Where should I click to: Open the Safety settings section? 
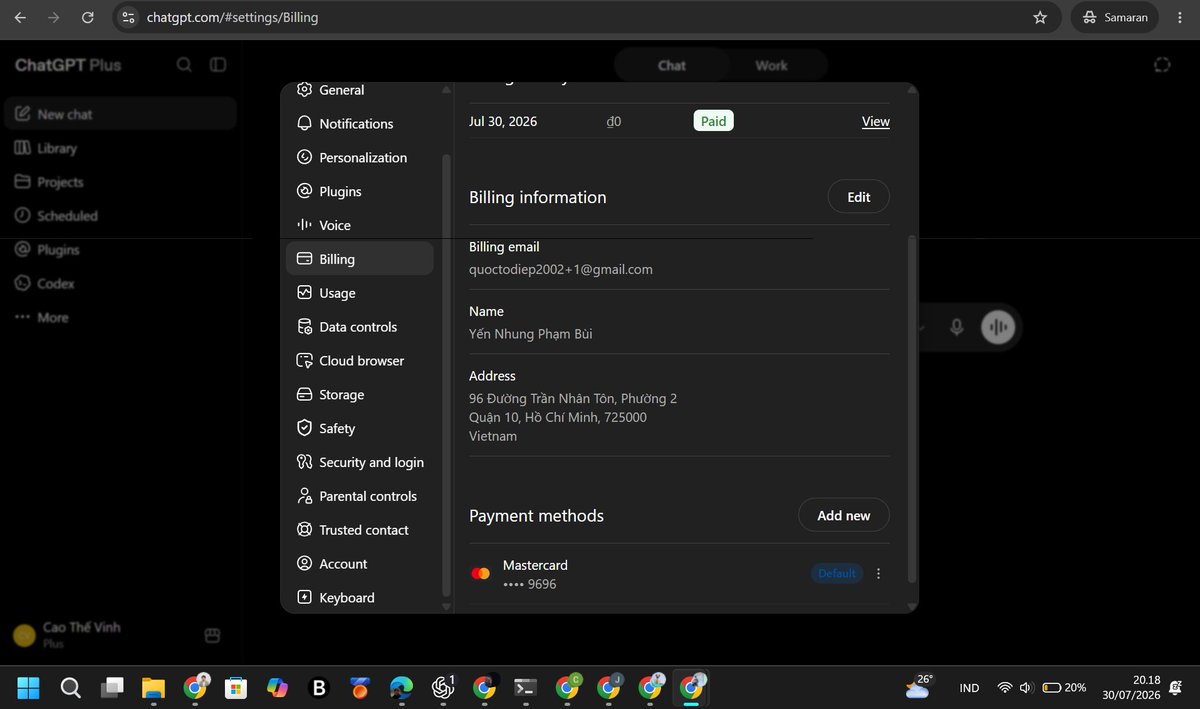click(x=360, y=428)
